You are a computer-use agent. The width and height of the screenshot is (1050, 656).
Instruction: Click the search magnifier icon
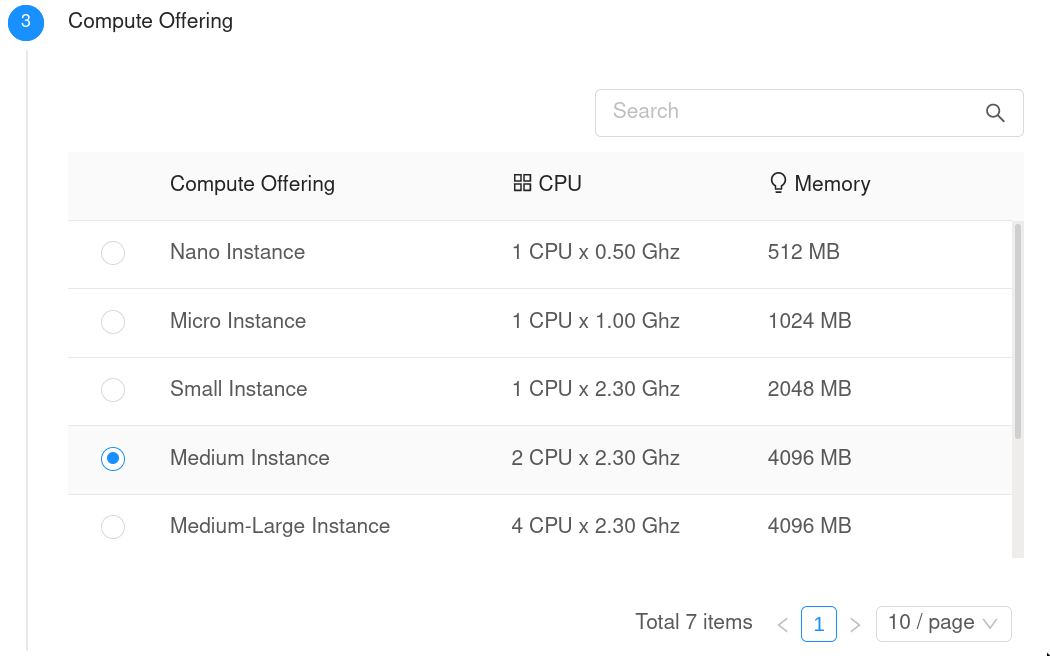coord(994,113)
